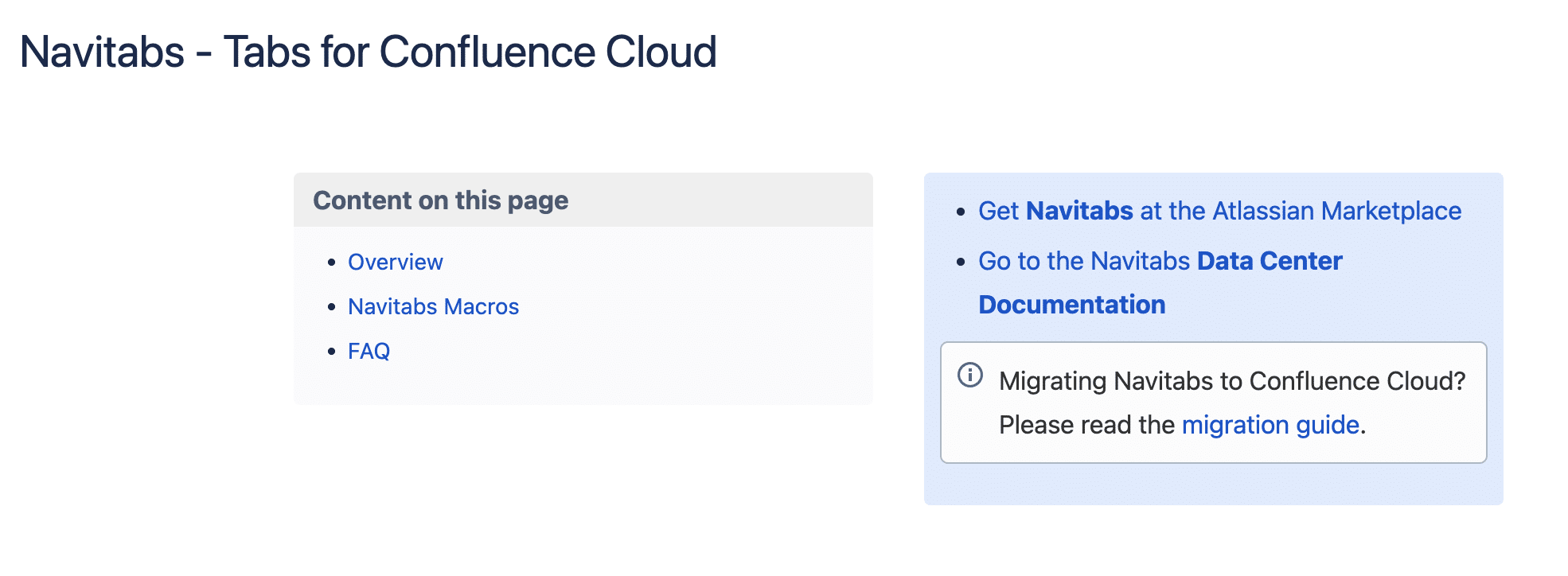Click the page title Navitabs - Tabs for Confluence Cloud

(x=368, y=53)
